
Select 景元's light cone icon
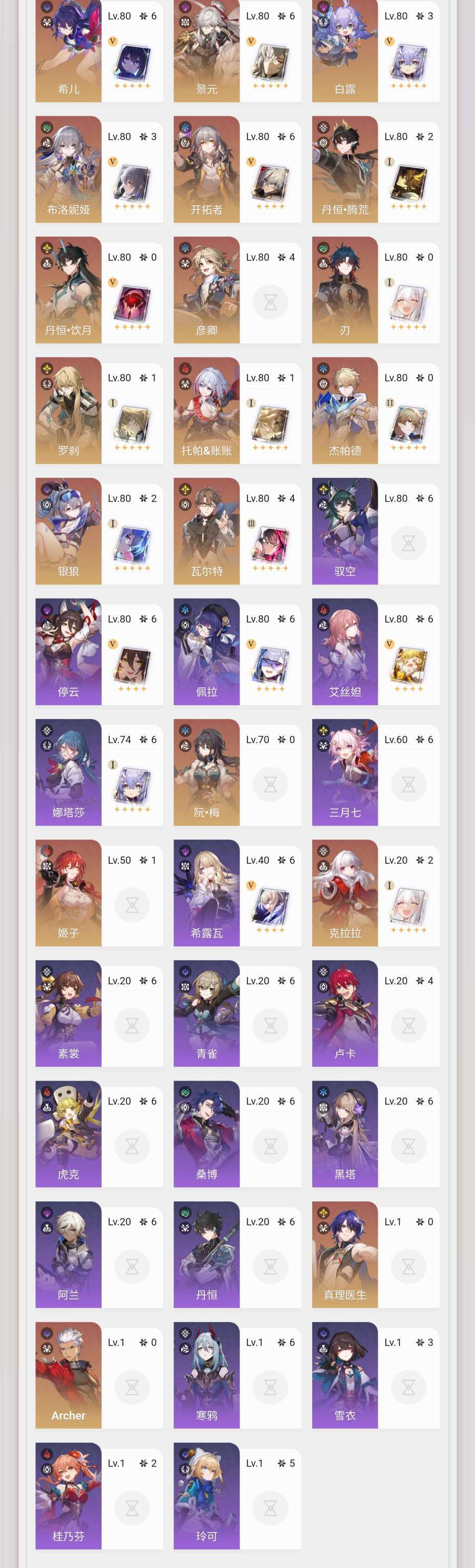(270, 61)
